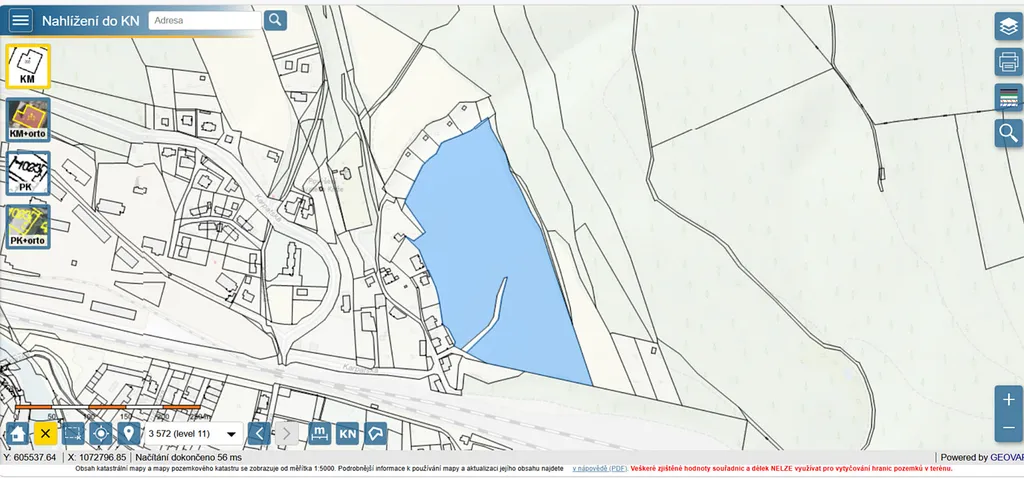Activate rectangle selection tool

point(73,433)
